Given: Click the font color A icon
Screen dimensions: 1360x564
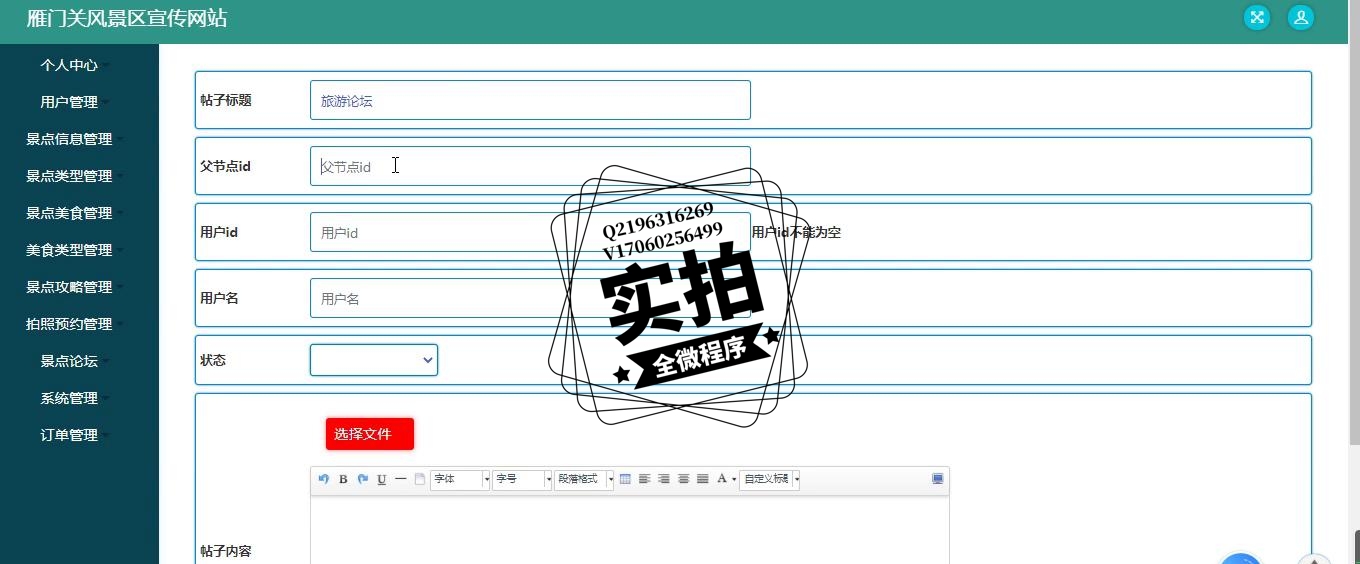Looking at the screenshot, I should coord(722,479).
